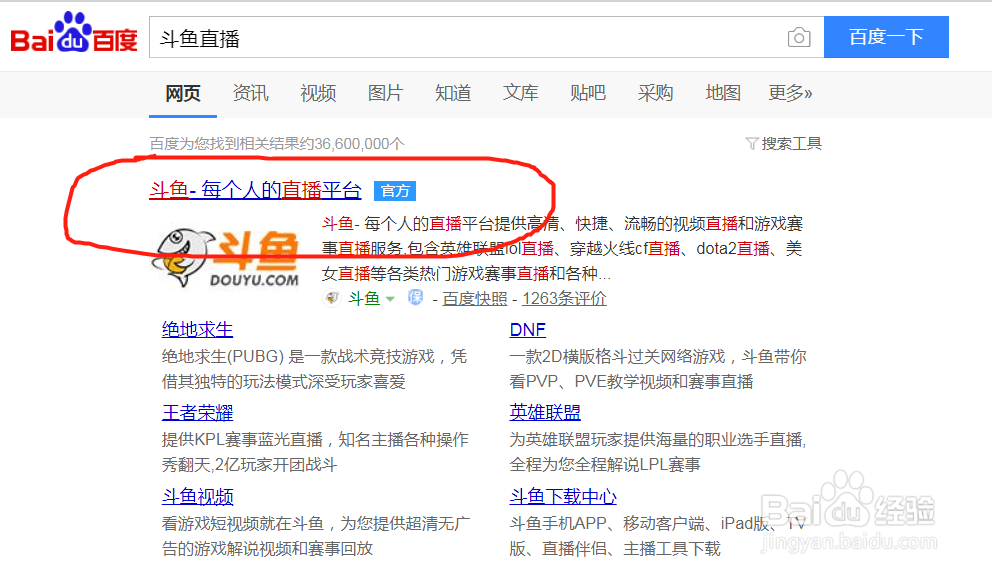Click the description starting 绝地求生(PUBG)
992x576 pixels.
point(314,369)
